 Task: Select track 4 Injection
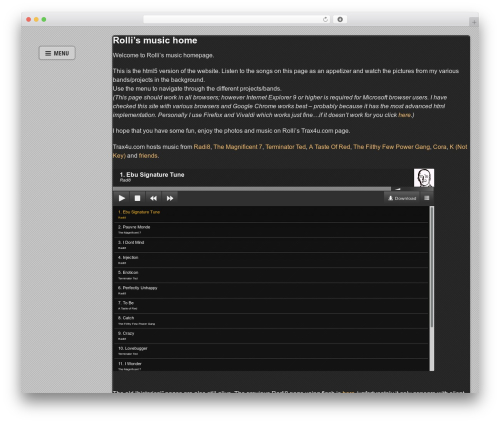coord(271,260)
